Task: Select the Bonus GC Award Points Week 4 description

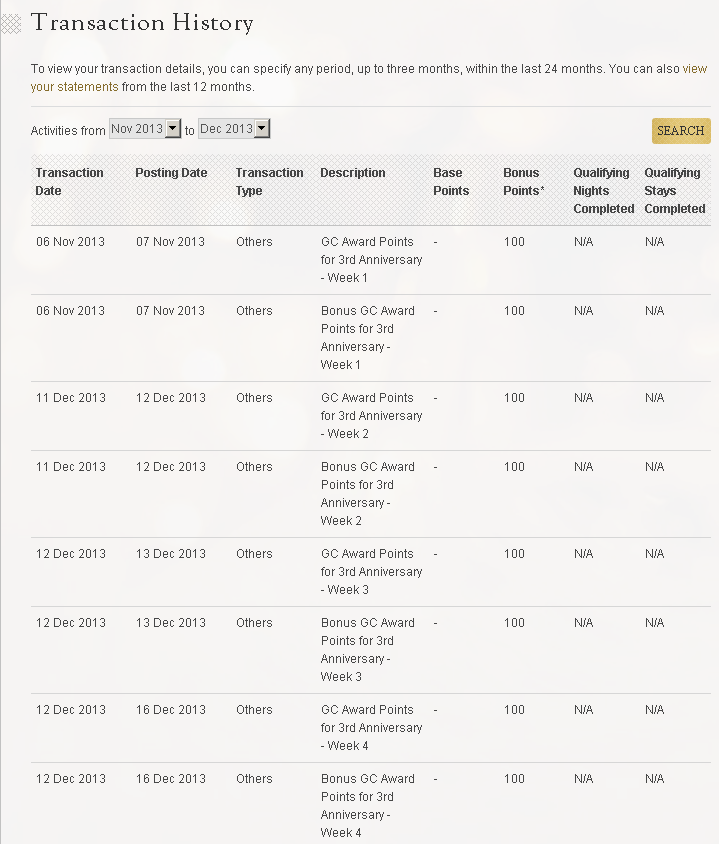Action: click(x=367, y=805)
